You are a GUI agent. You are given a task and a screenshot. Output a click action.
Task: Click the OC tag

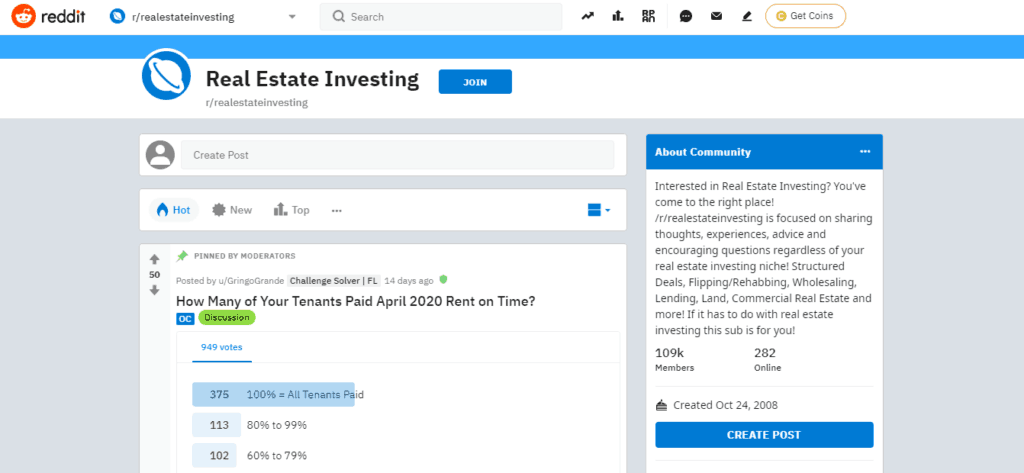pos(185,318)
